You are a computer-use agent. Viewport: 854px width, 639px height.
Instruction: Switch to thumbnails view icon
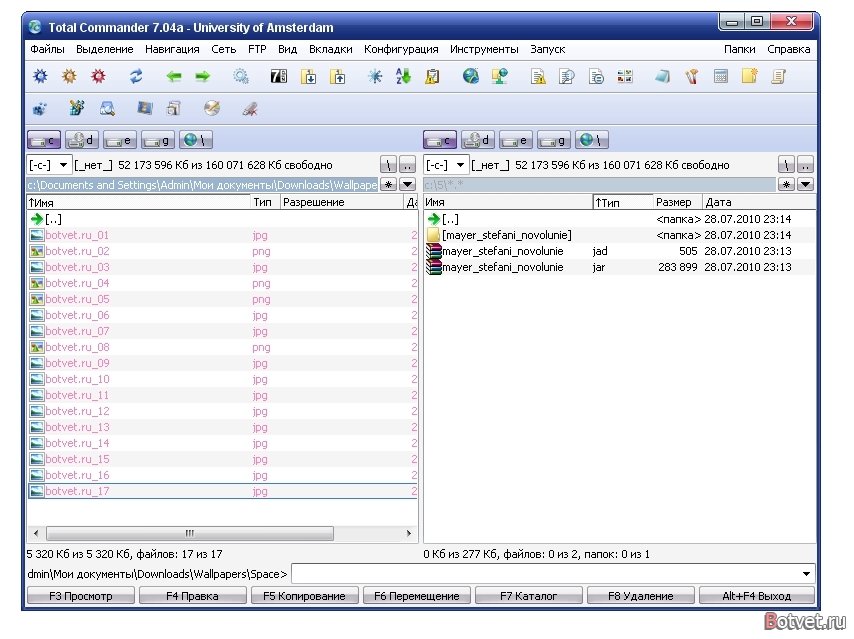point(625,76)
